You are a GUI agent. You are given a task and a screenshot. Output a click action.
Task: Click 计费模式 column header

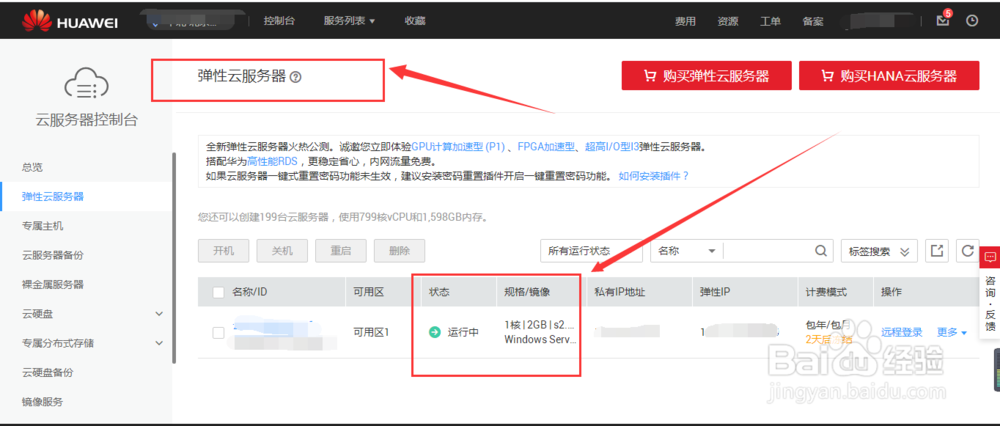click(826, 292)
